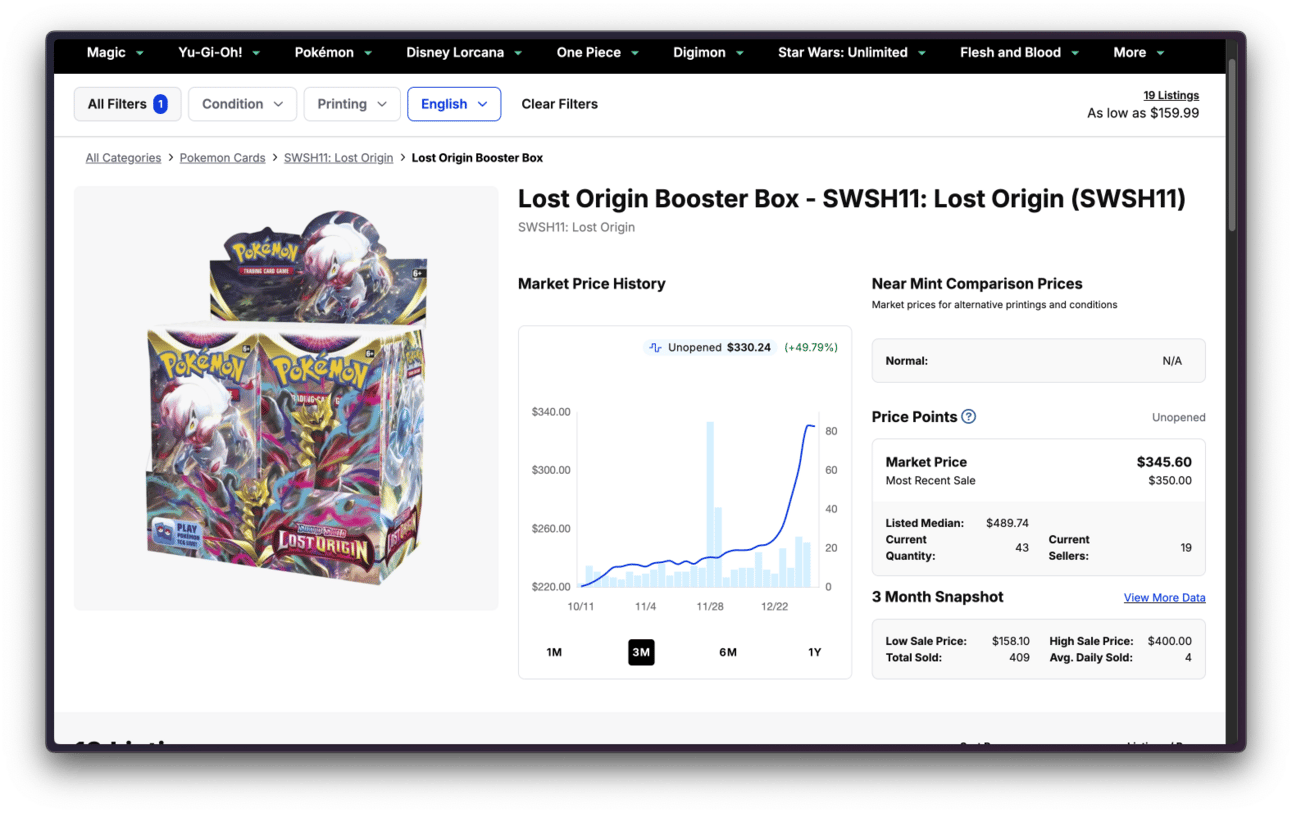This screenshot has width=1292, height=813.
Task: Expand the Star Wars: Unlimited menu
Action: click(852, 53)
